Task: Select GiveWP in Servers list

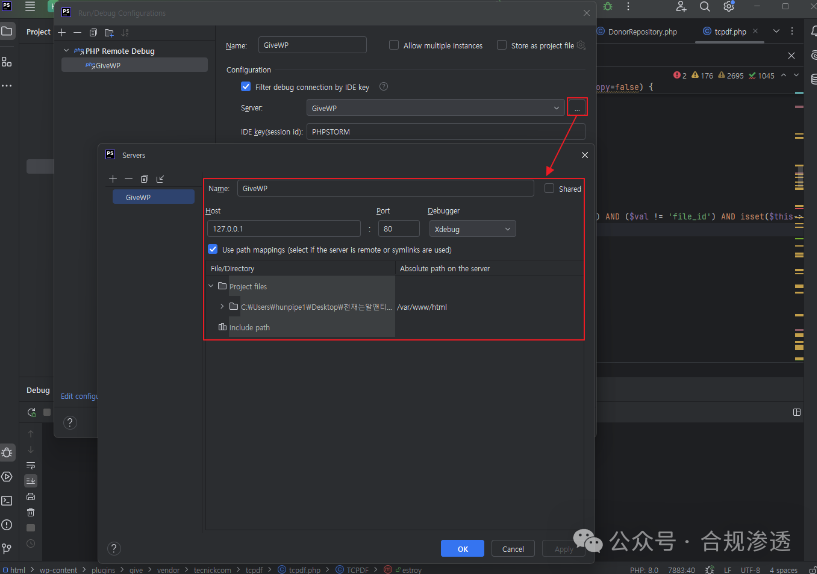Action: [x=153, y=197]
